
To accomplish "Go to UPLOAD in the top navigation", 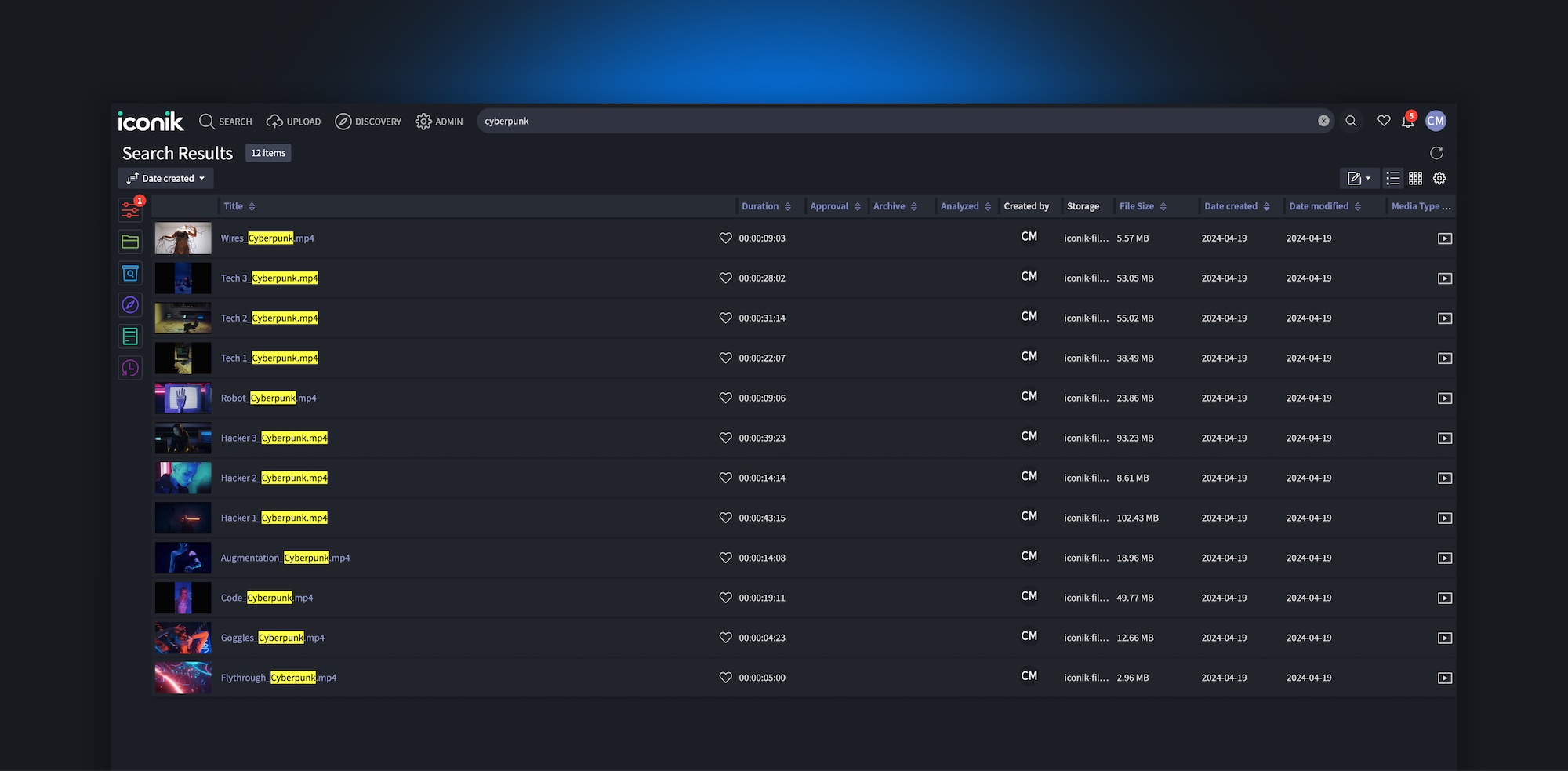I will 293,122.
